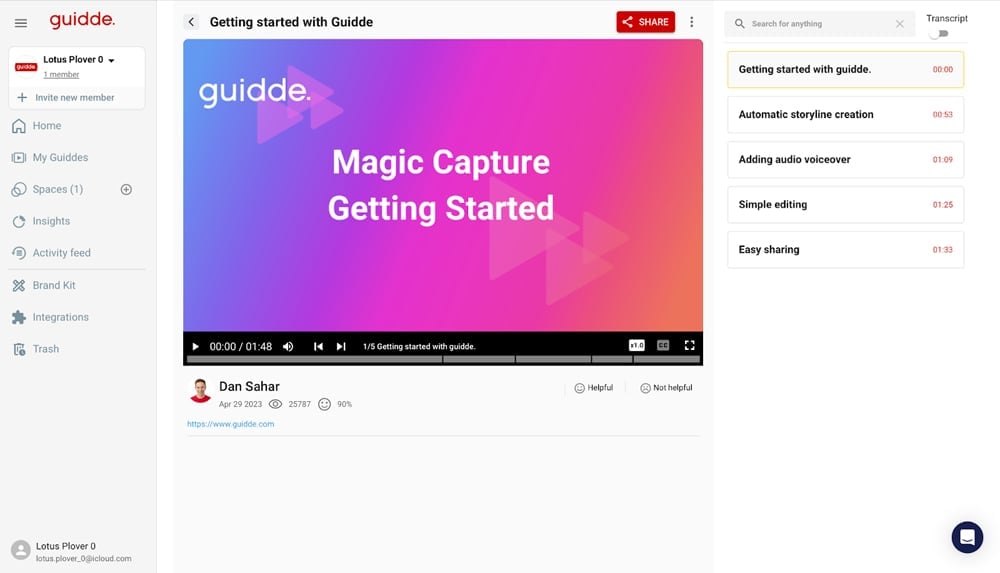Click Dan Sahar's profile picture
The height and width of the screenshot is (573, 1000).
(x=200, y=391)
